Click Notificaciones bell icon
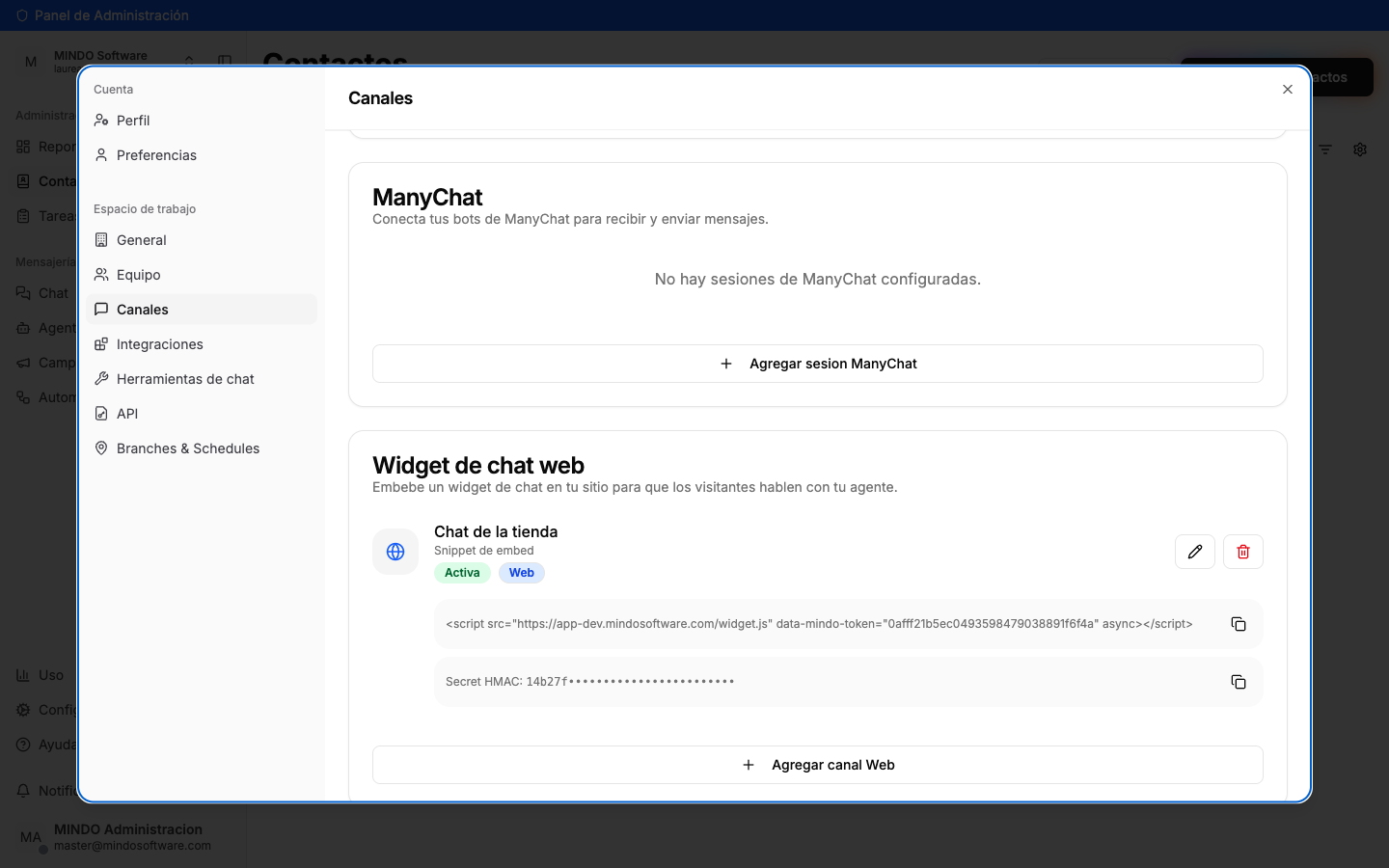 [x=23, y=791]
